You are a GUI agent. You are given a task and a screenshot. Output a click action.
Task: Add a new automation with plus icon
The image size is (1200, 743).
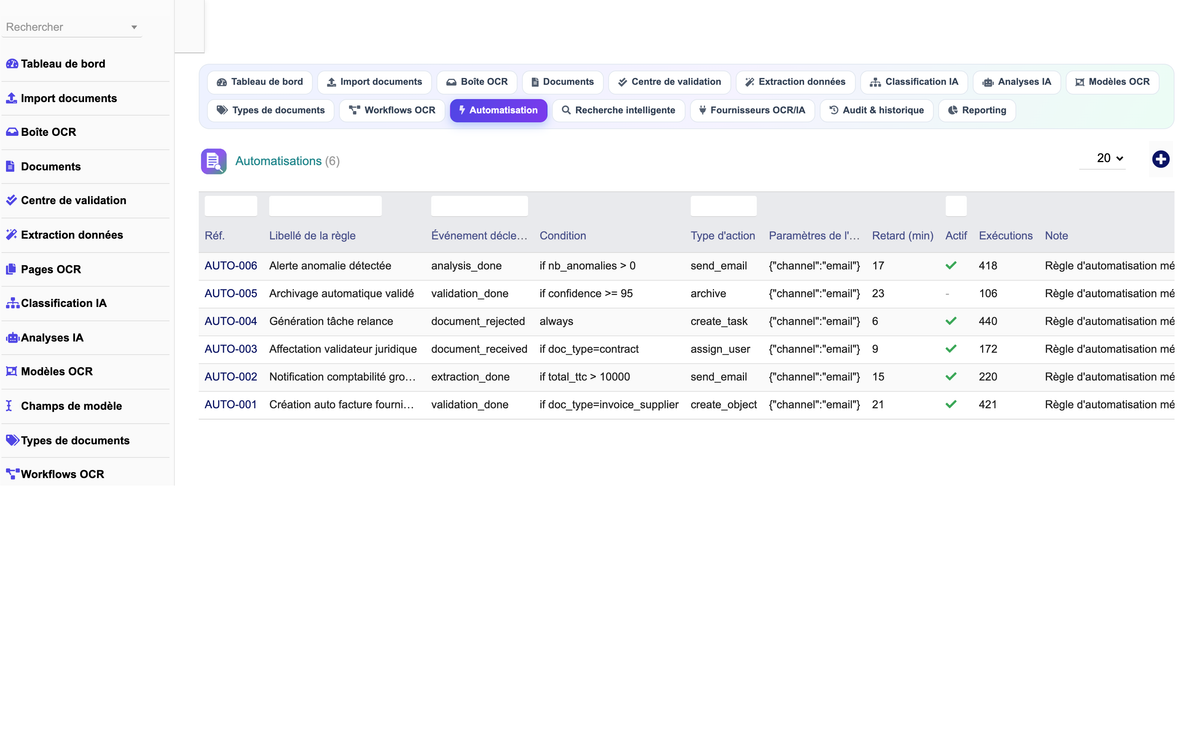tap(1160, 159)
